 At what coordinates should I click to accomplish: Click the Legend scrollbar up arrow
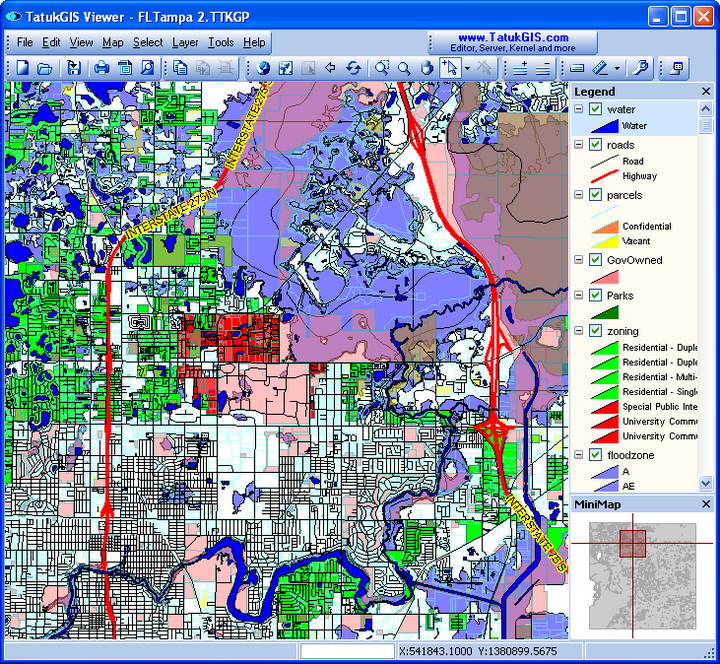pyautogui.click(x=705, y=109)
